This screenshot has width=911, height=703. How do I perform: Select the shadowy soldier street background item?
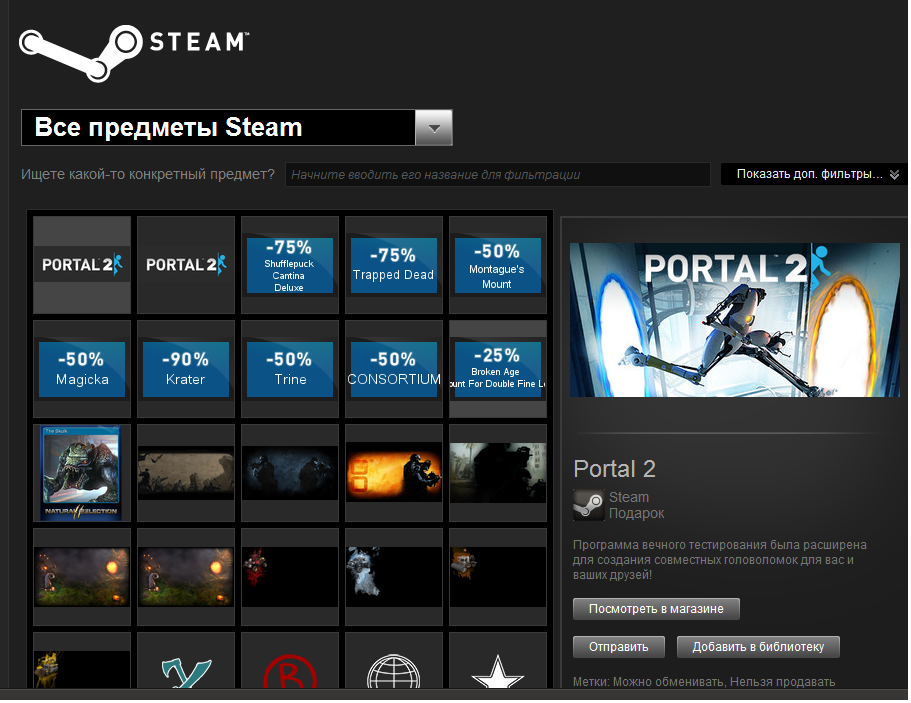point(498,473)
